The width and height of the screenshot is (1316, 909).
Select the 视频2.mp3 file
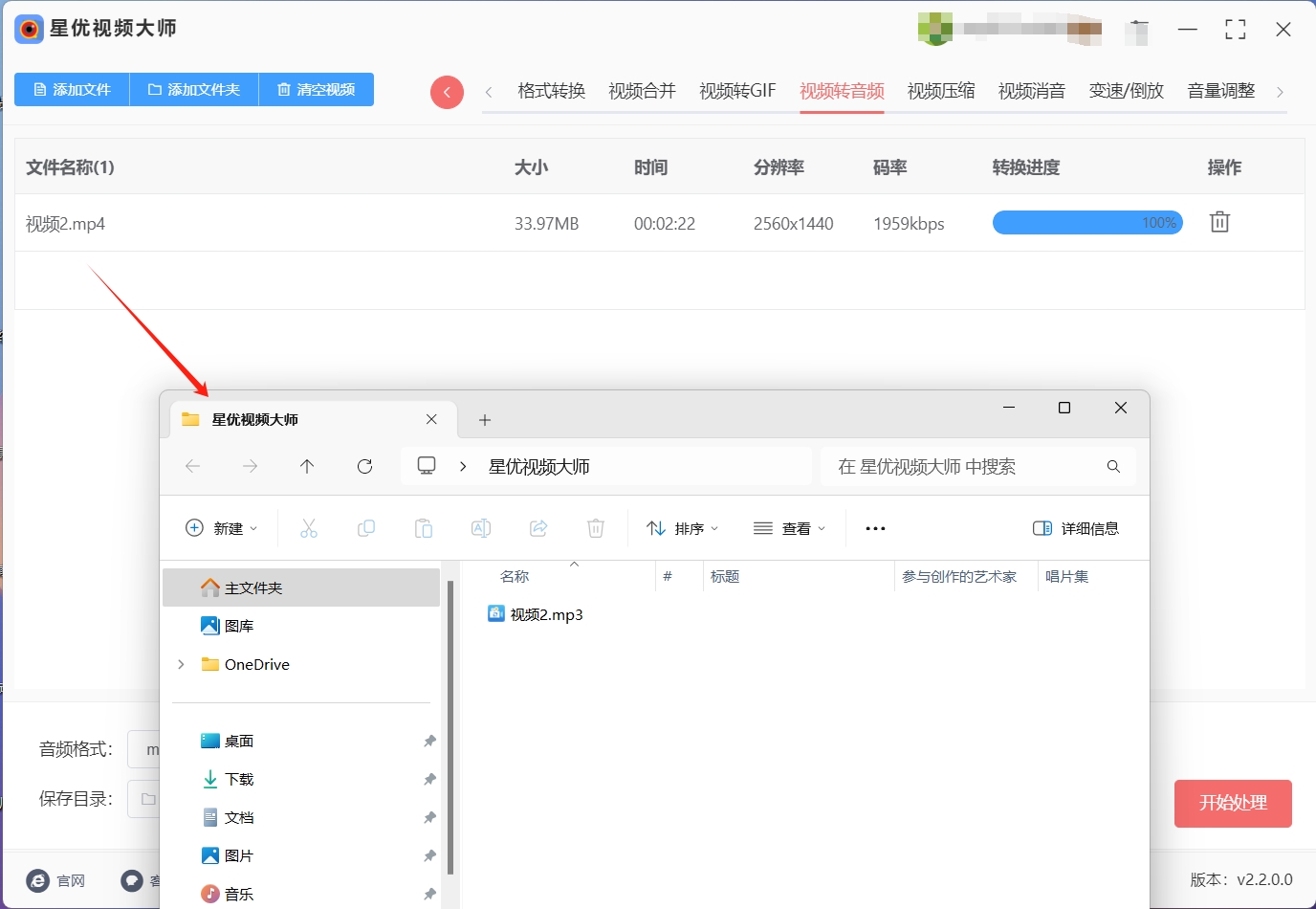coord(536,614)
